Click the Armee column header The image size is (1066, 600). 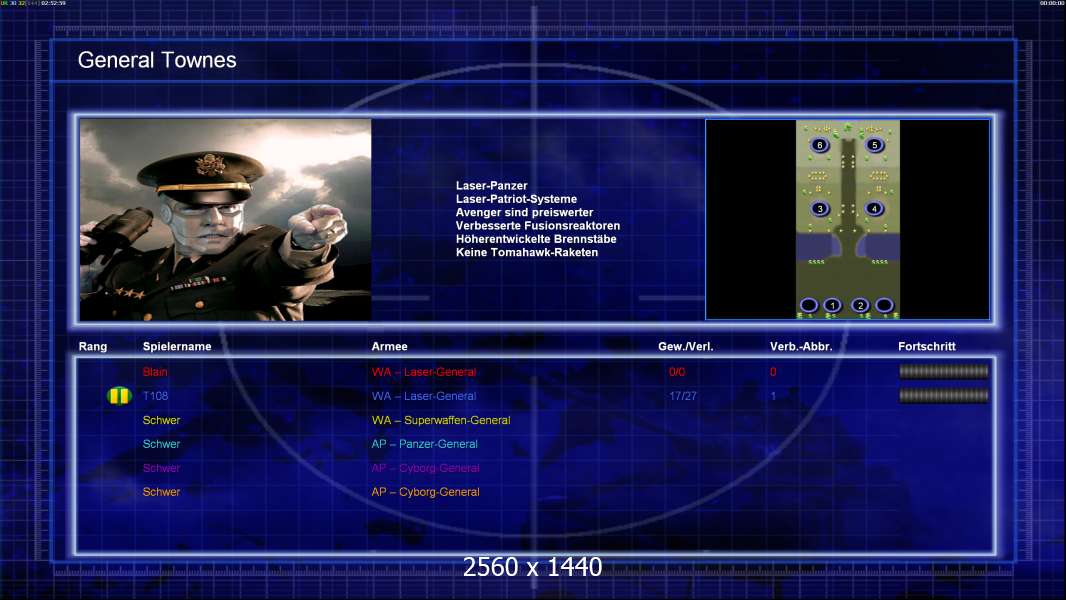390,347
